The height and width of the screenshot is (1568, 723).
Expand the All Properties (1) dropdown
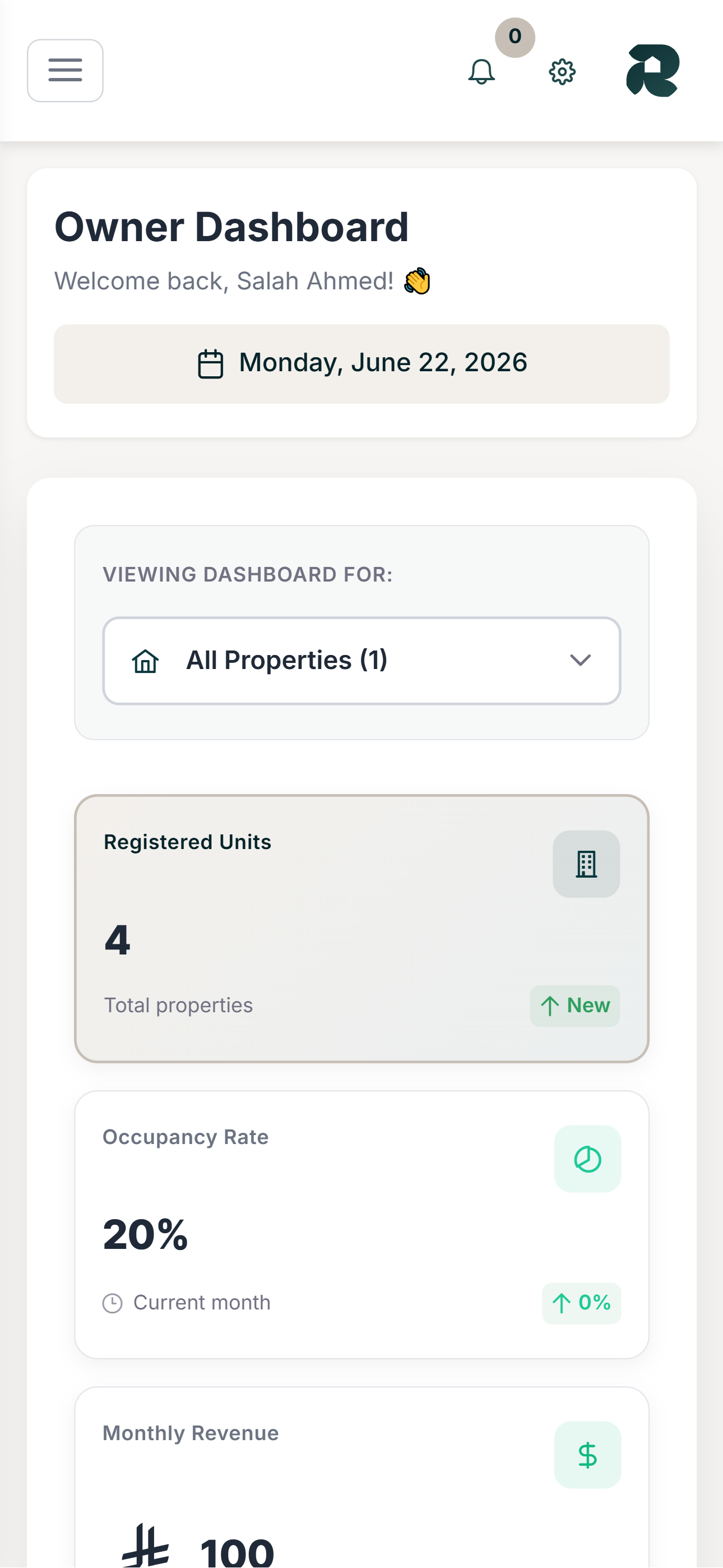361,661
